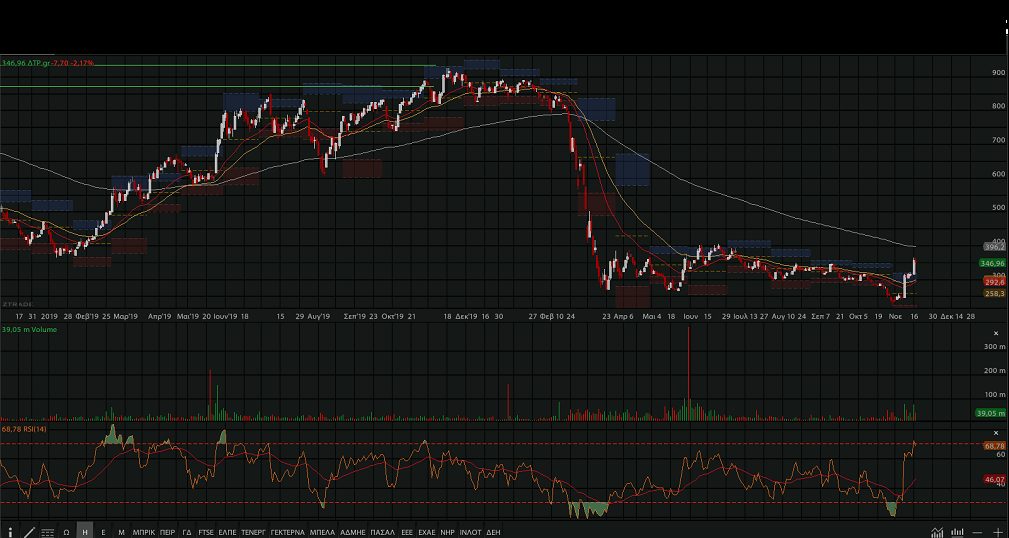Viewport: 1009px width, 538px height.
Task: Select the line drawing tool
Action: [28, 532]
